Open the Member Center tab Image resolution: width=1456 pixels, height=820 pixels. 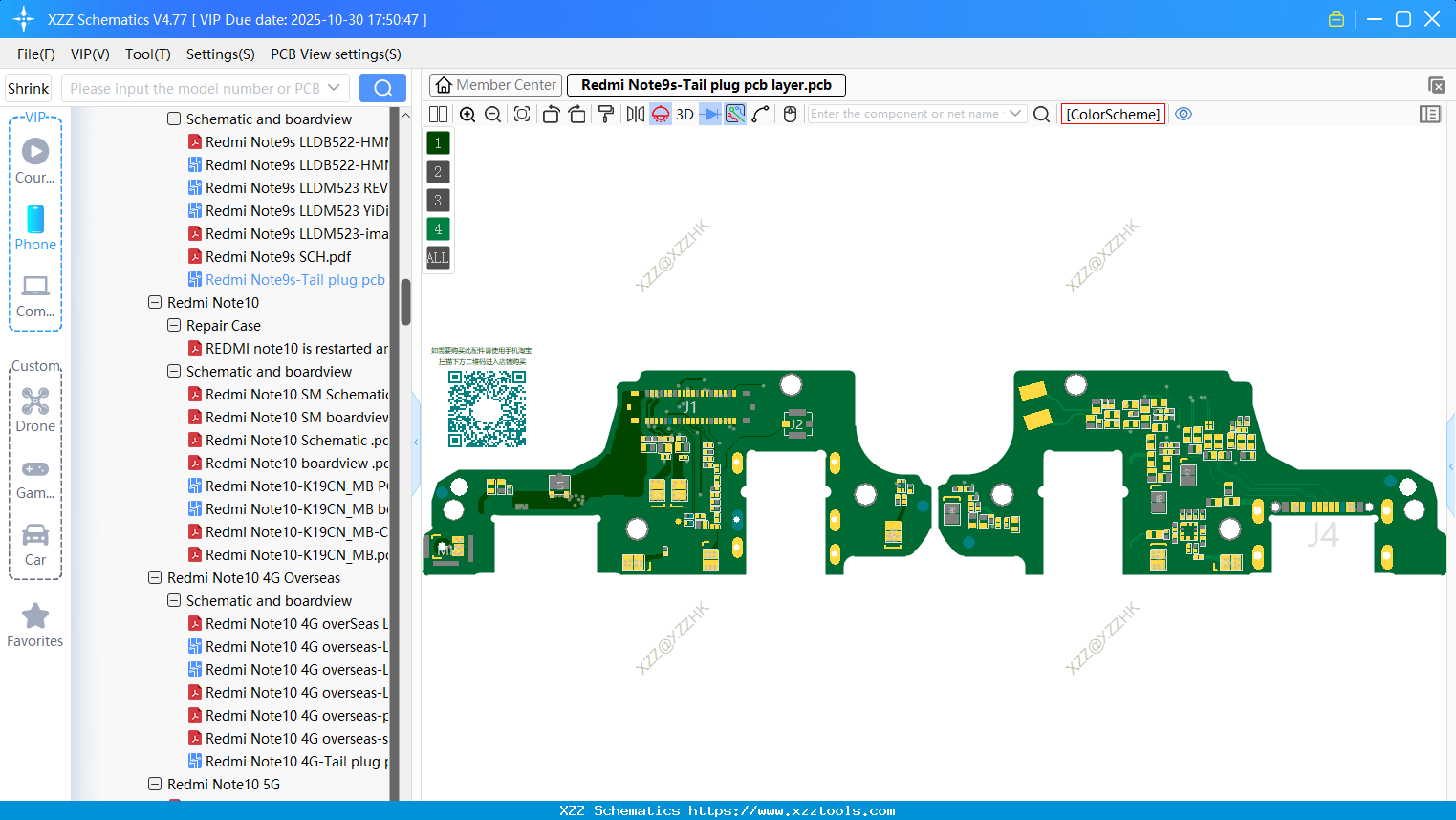coord(495,85)
